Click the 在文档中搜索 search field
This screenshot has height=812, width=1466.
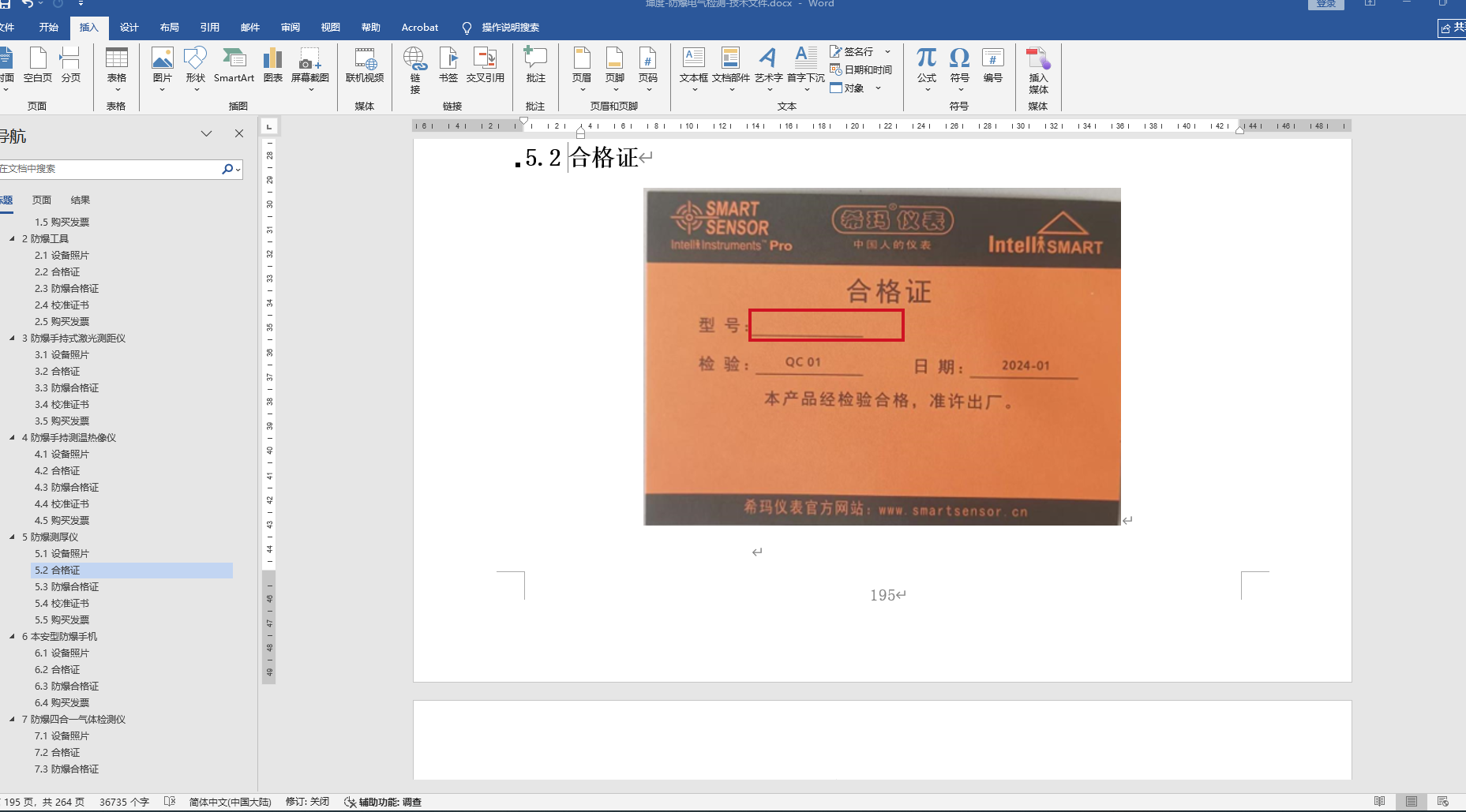(x=111, y=169)
